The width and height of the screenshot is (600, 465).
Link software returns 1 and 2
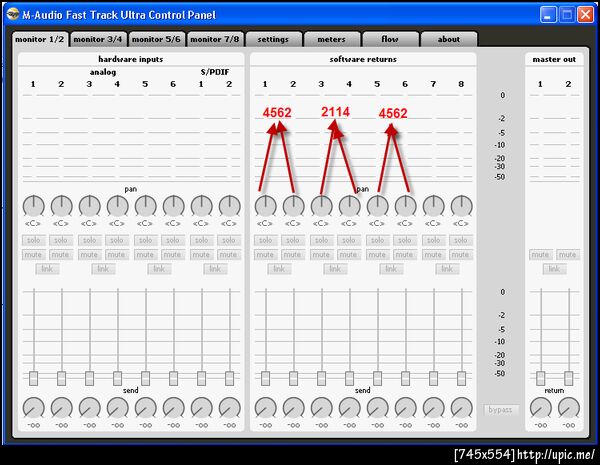279,269
